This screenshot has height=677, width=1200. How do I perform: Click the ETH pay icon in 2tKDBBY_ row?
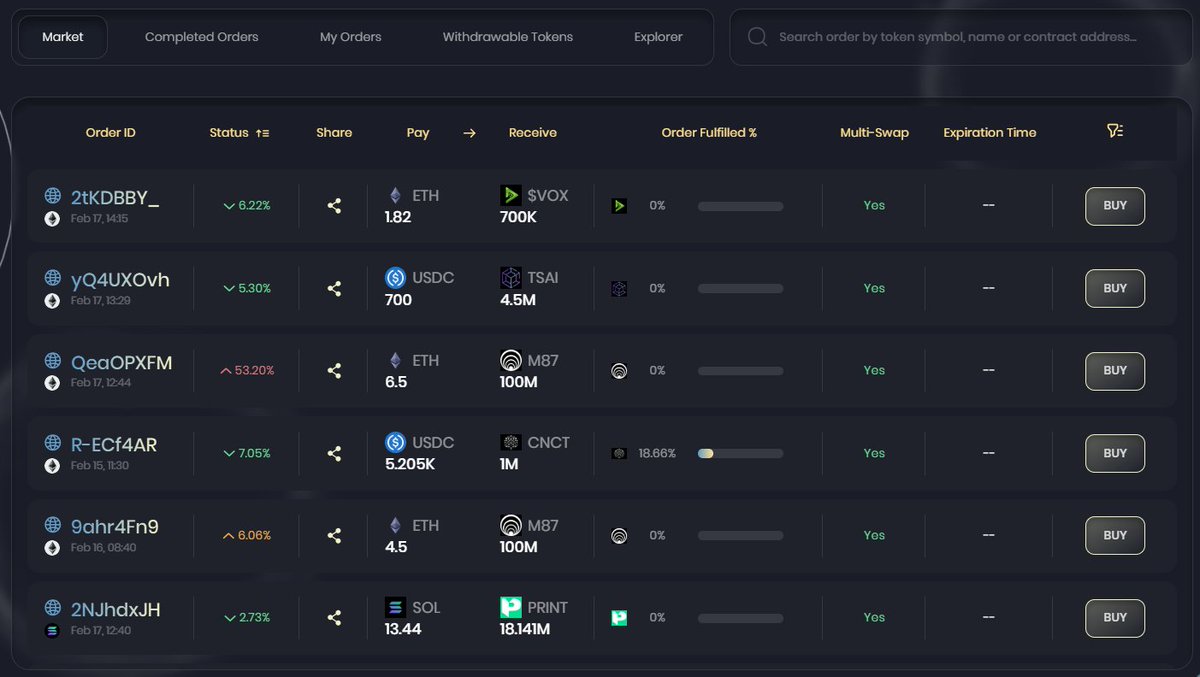(x=395, y=195)
